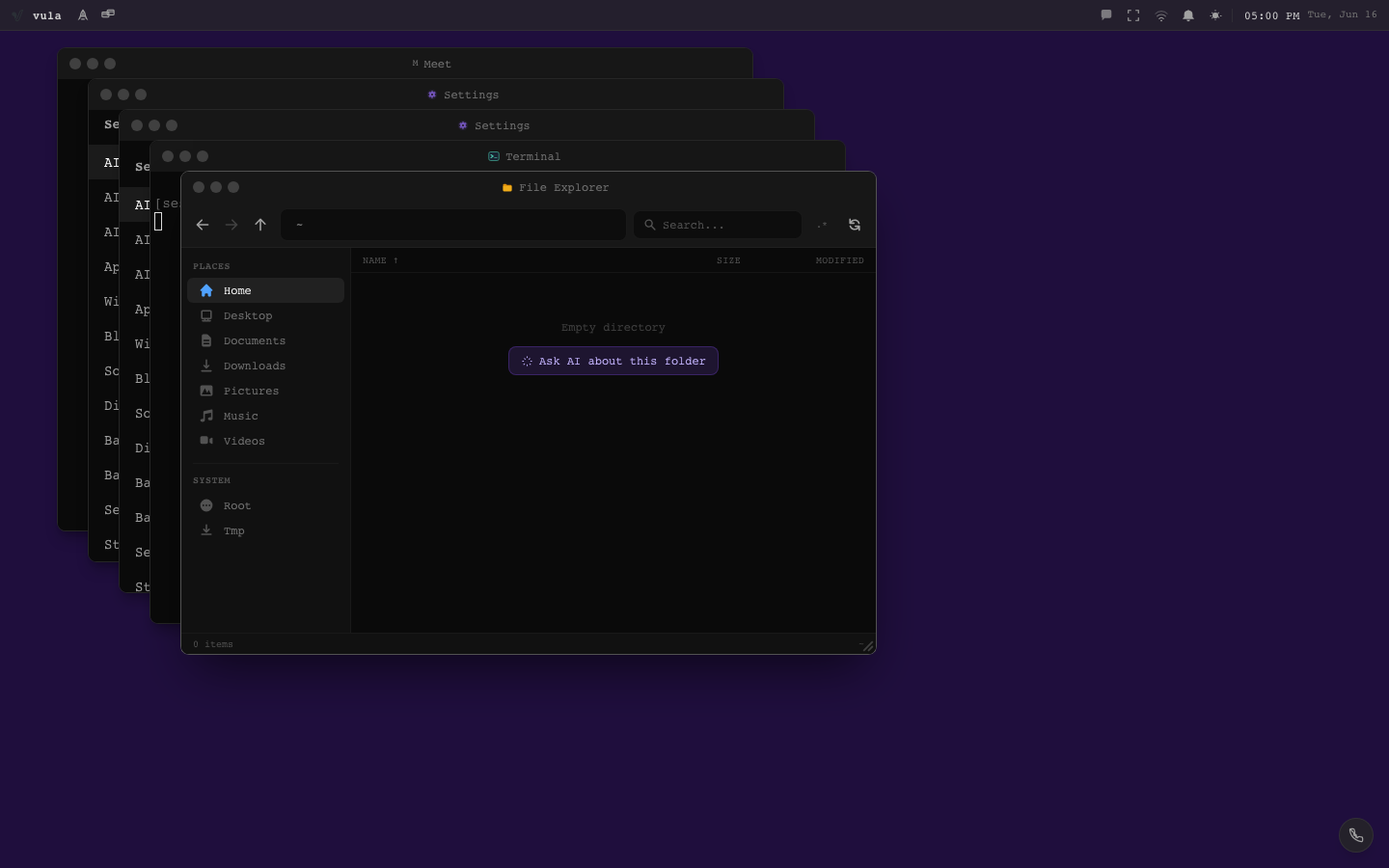Image resolution: width=1389 pixels, height=868 pixels.
Task: Open the chat bubble icon in top bar
Action: (x=1106, y=15)
